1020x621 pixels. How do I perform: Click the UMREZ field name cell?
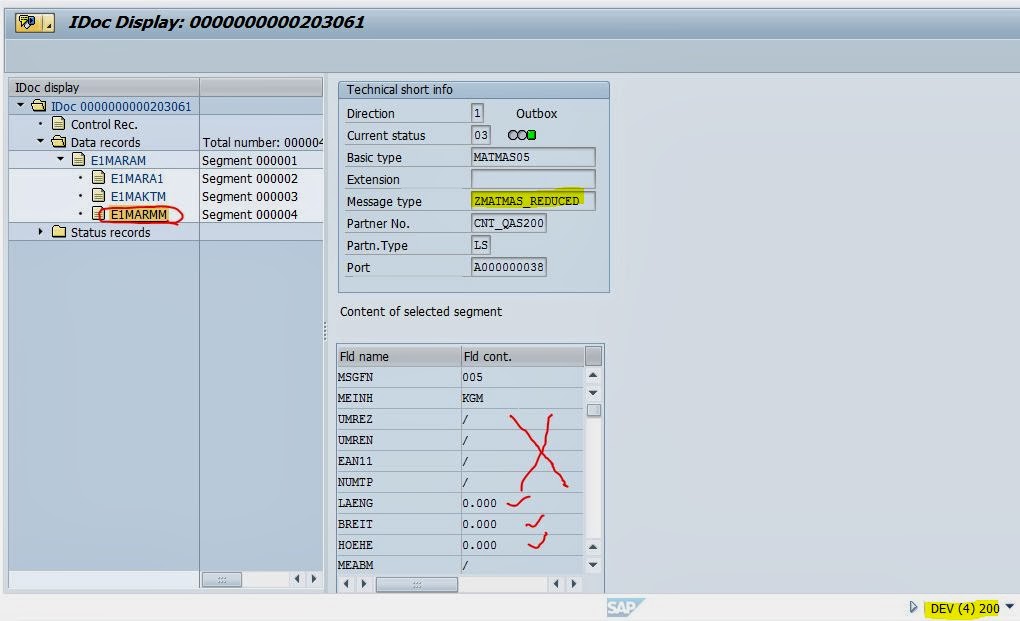click(x=399, y=419)
